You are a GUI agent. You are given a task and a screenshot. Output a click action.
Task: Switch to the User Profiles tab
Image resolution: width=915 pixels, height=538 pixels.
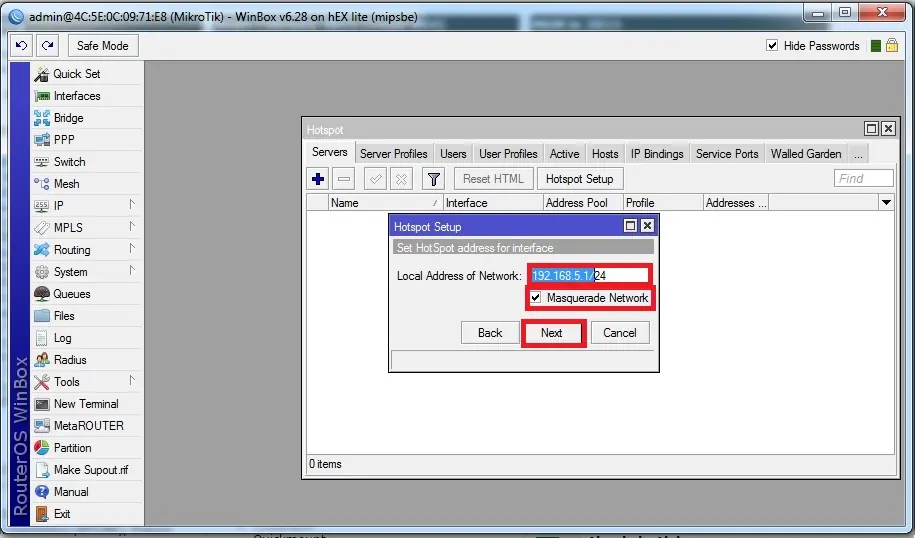click(x=508, y=154)
